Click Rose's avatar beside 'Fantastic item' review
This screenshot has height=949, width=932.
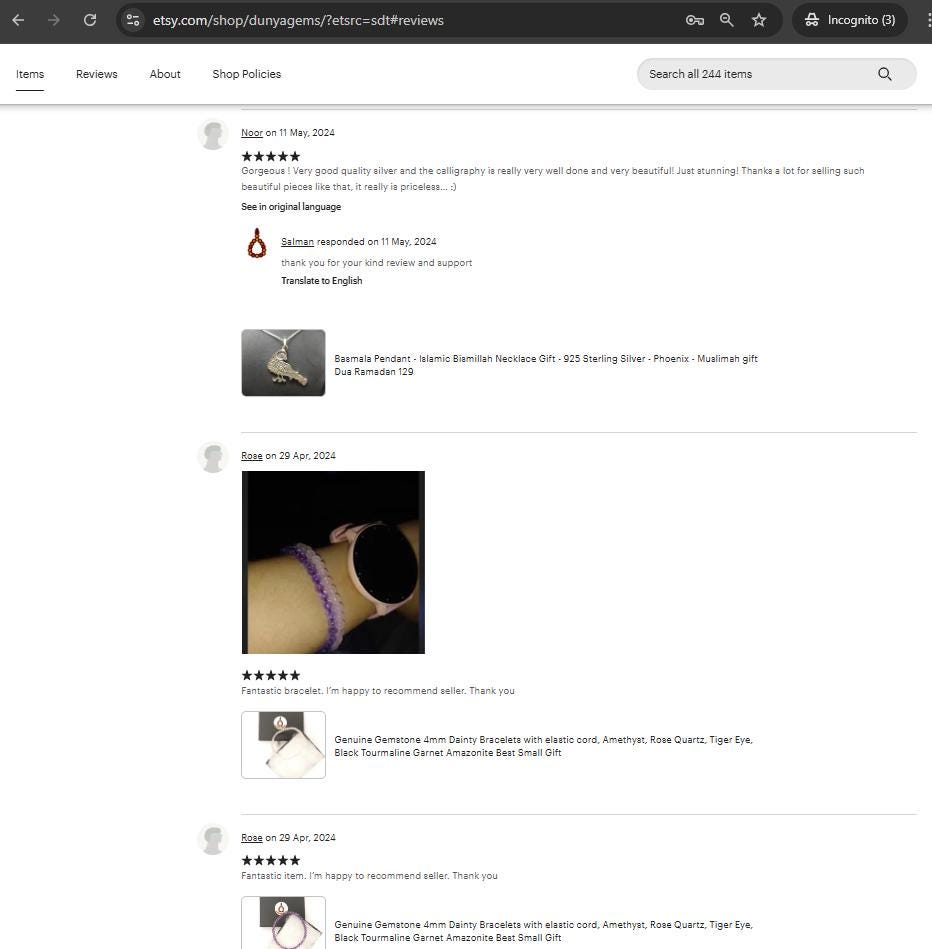[213, 839]
